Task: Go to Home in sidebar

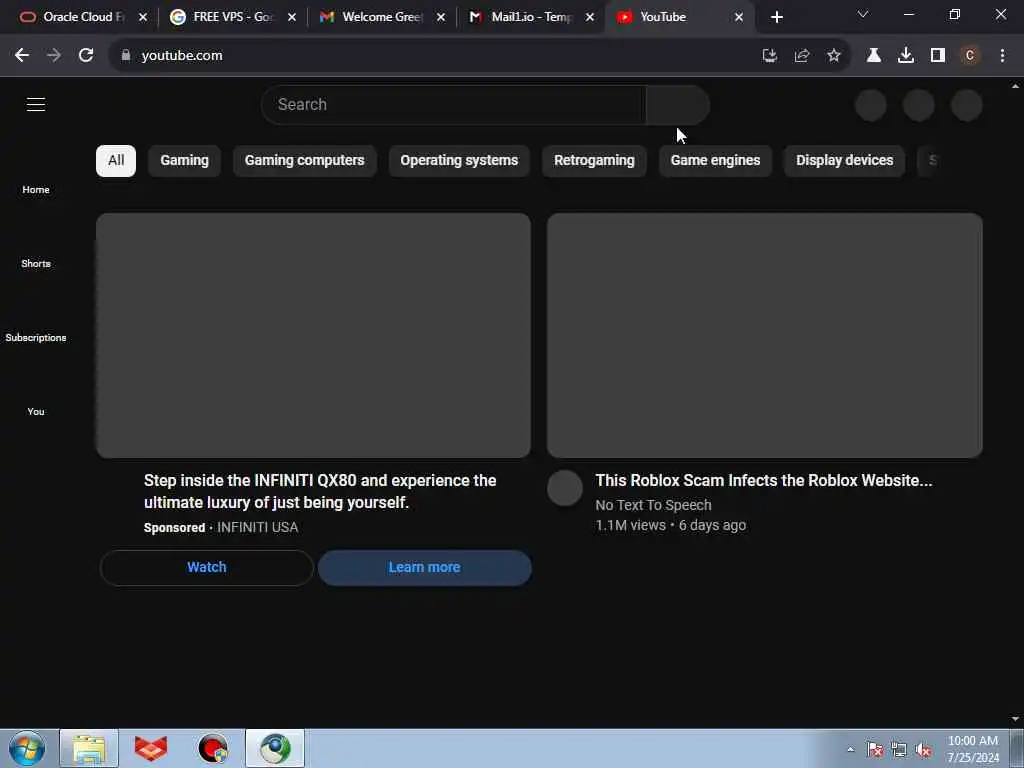Action: (36, 189)
